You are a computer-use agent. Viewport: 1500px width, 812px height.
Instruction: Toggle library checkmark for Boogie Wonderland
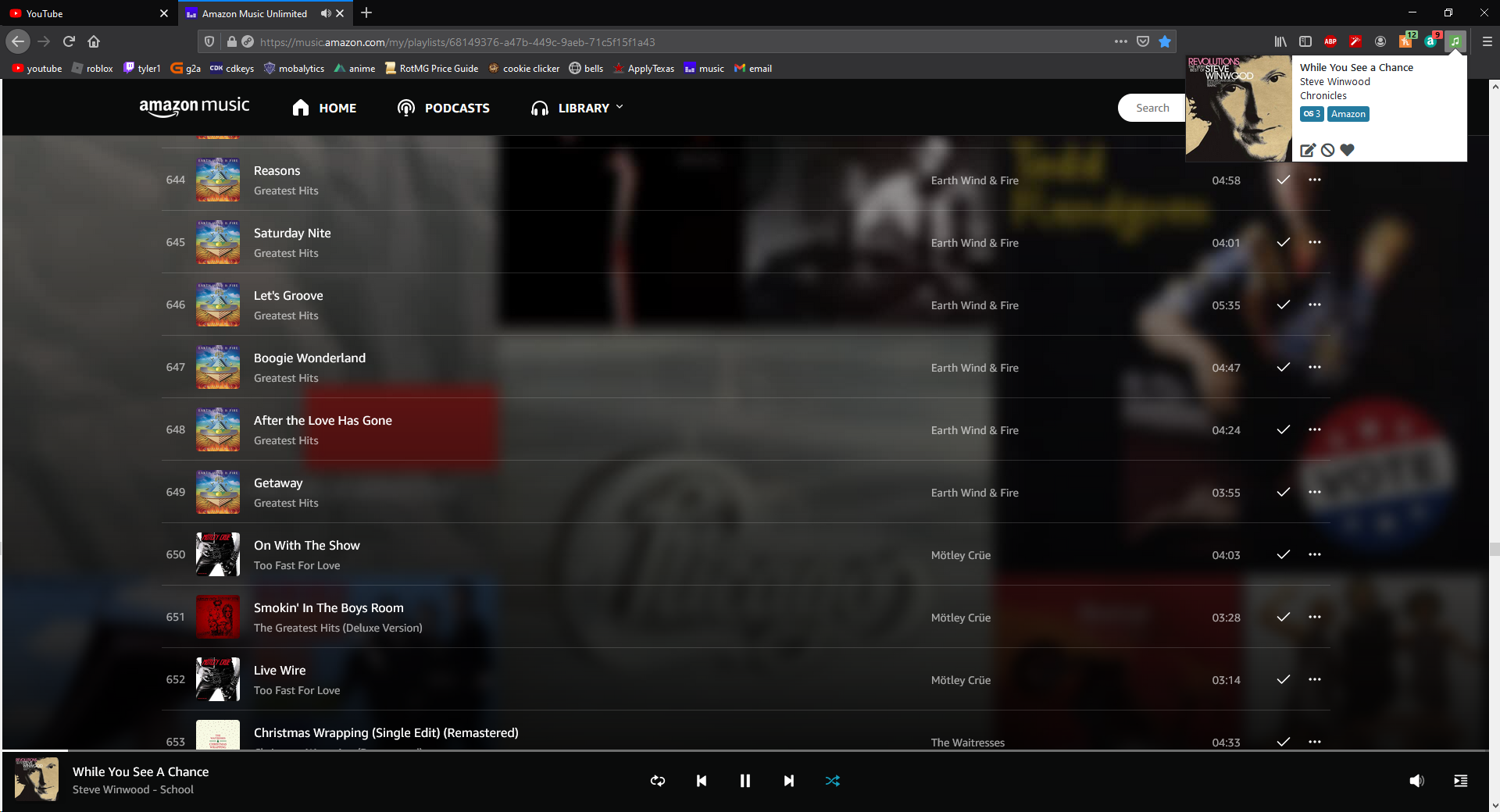[x=1283, y=367]
